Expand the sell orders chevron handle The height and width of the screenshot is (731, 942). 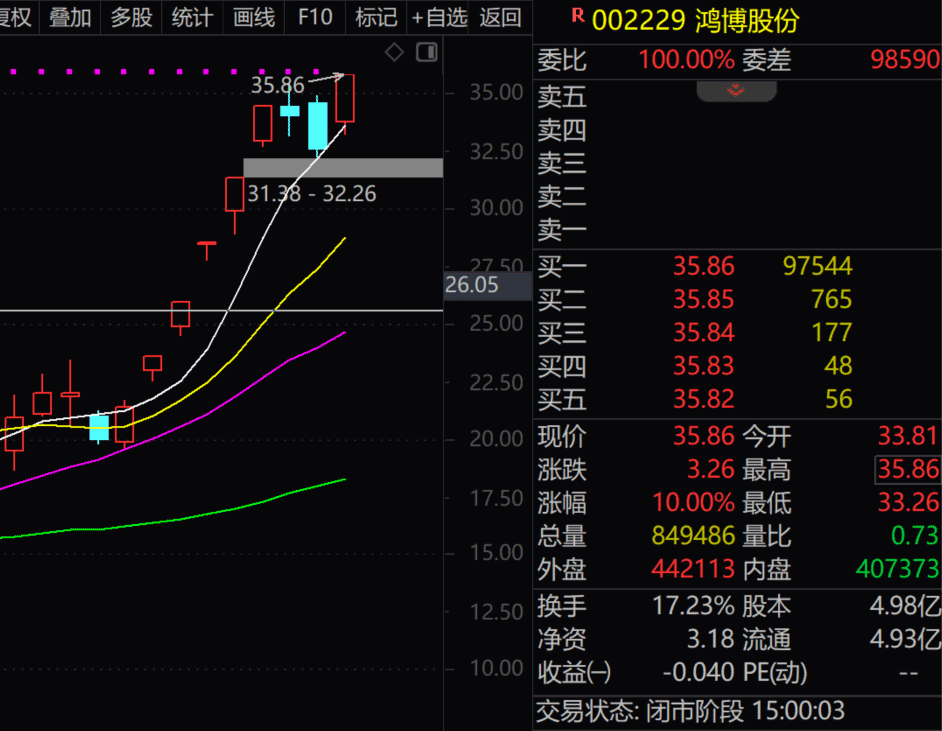pos(736,91)
